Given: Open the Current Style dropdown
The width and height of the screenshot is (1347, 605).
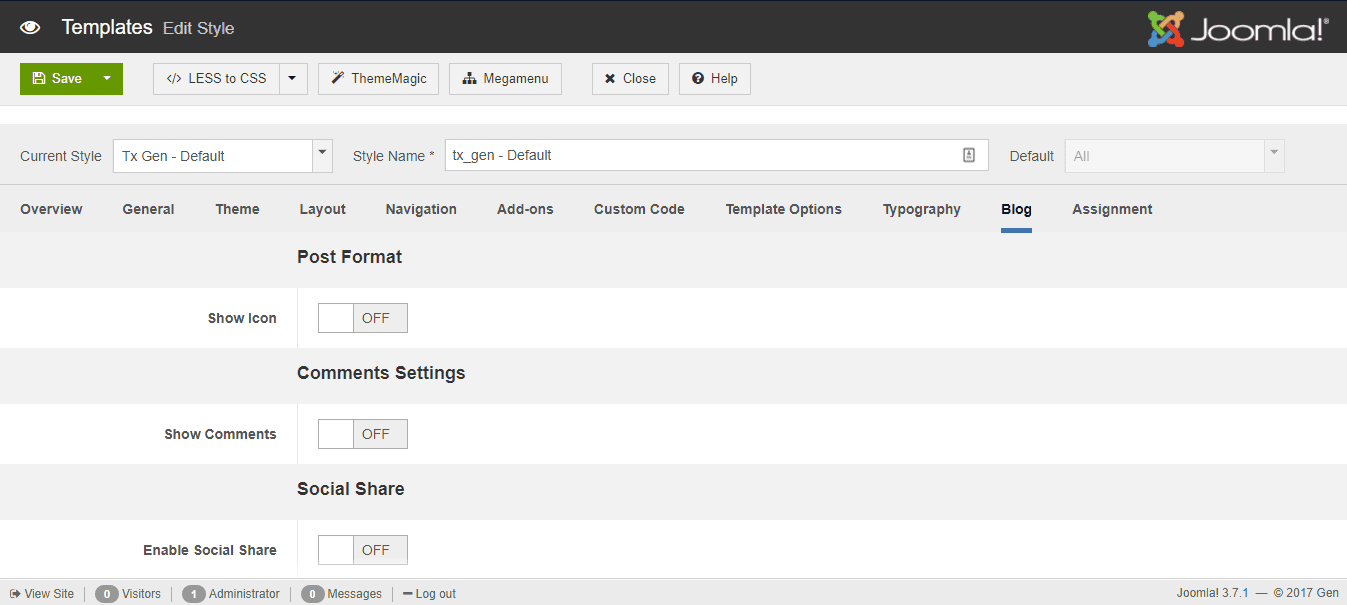Looking at the screenshot, I should 320,155.
